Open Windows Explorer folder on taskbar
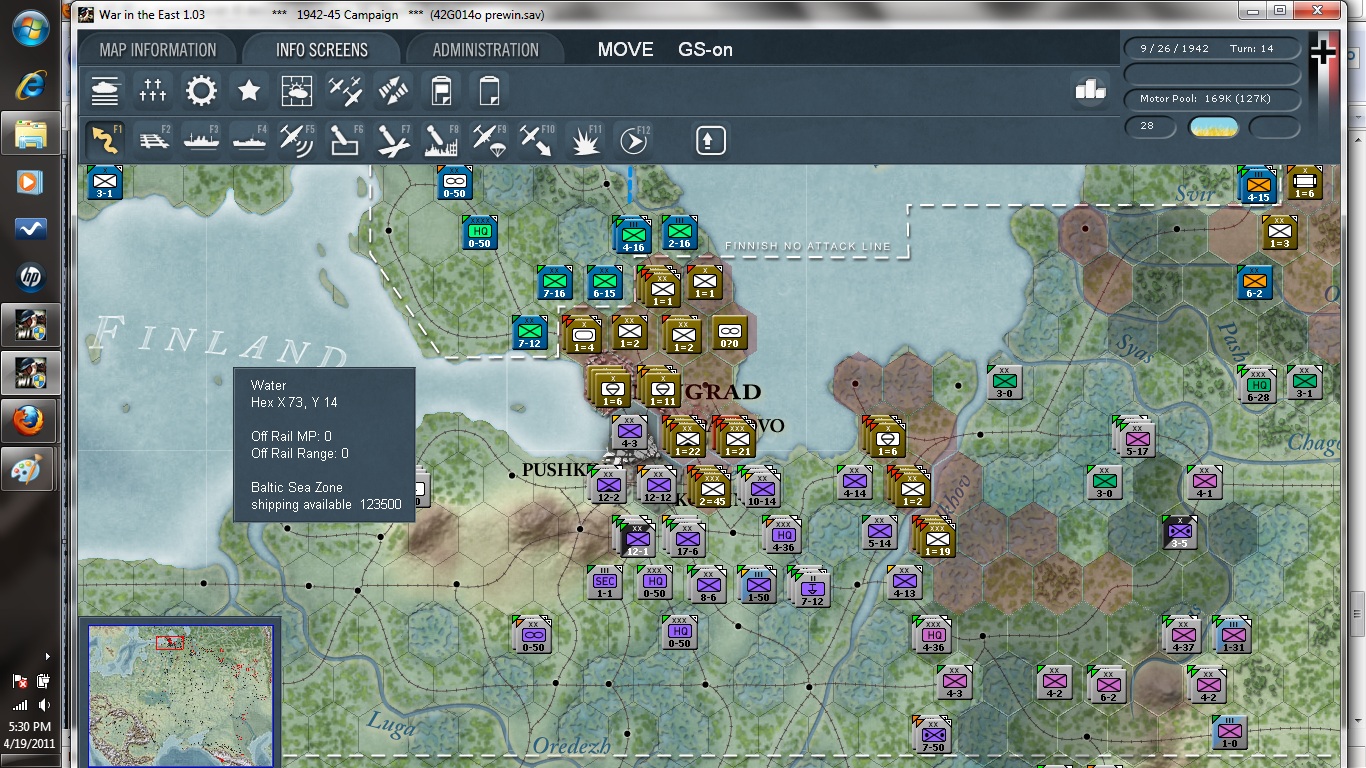The image size is (1366, 768). tap(30, 133)
